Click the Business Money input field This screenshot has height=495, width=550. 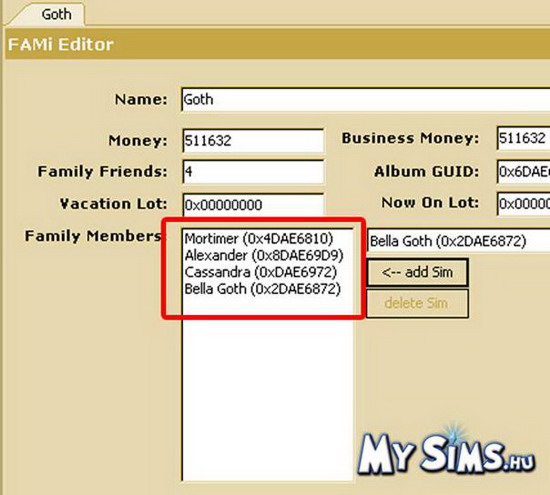[x=523, y=138]
